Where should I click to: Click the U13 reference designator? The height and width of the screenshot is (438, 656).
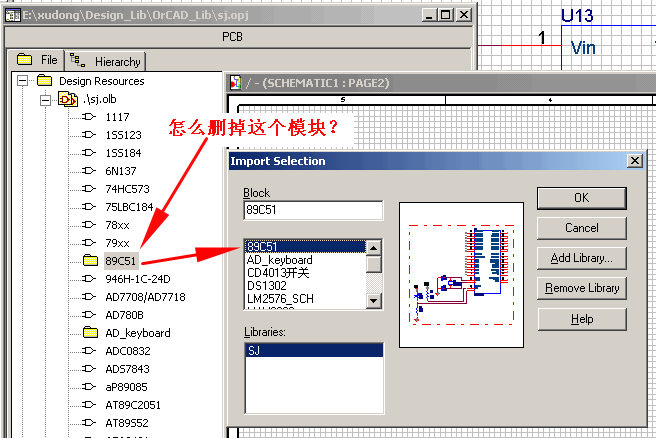577,15
